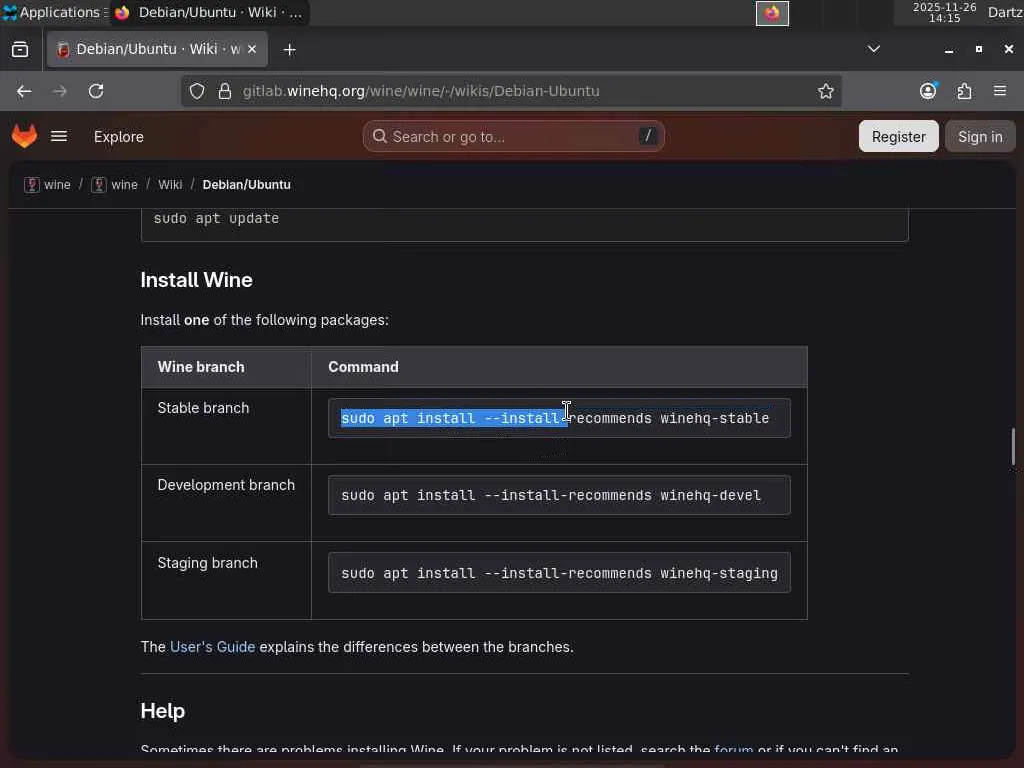Screen dimensions: 1024x768
Task: Click the winehq-devel command code block
Action: 559,496
